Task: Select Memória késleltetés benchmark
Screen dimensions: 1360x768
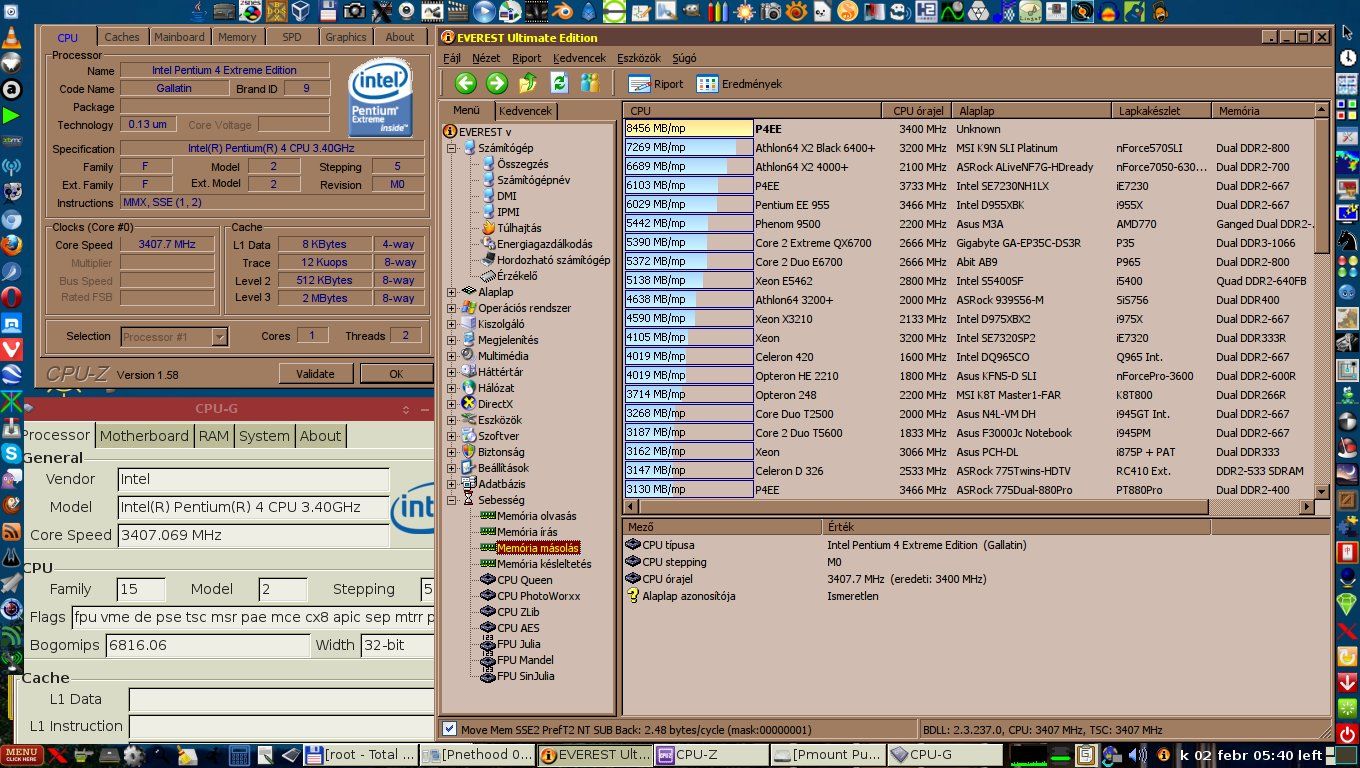Action: [543, 564]
